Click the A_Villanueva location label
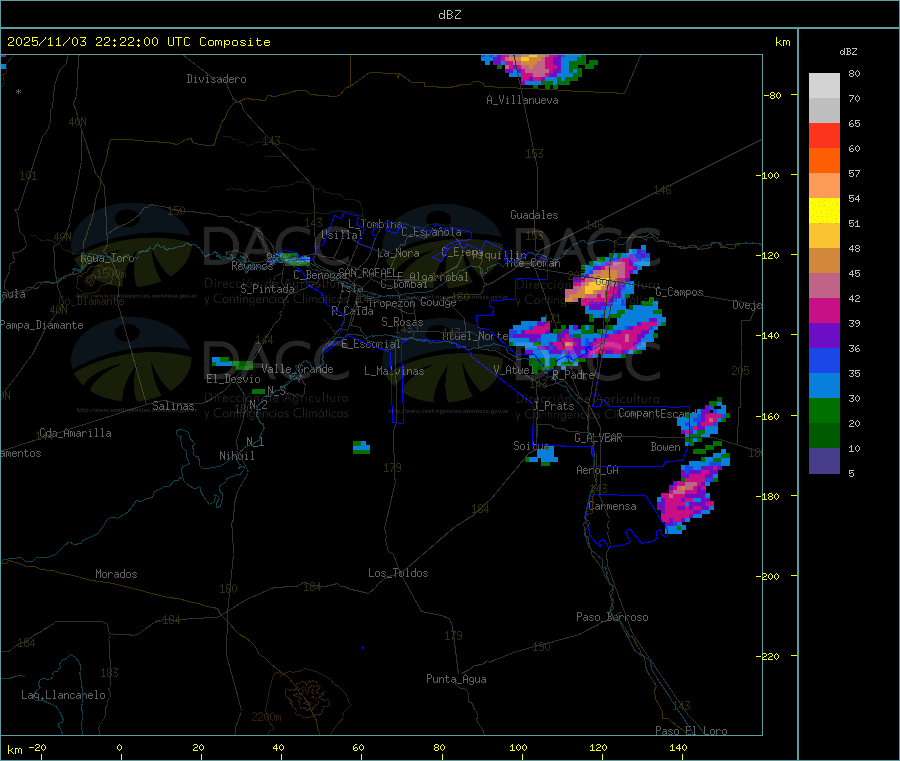900x761 pixels. 522,100
